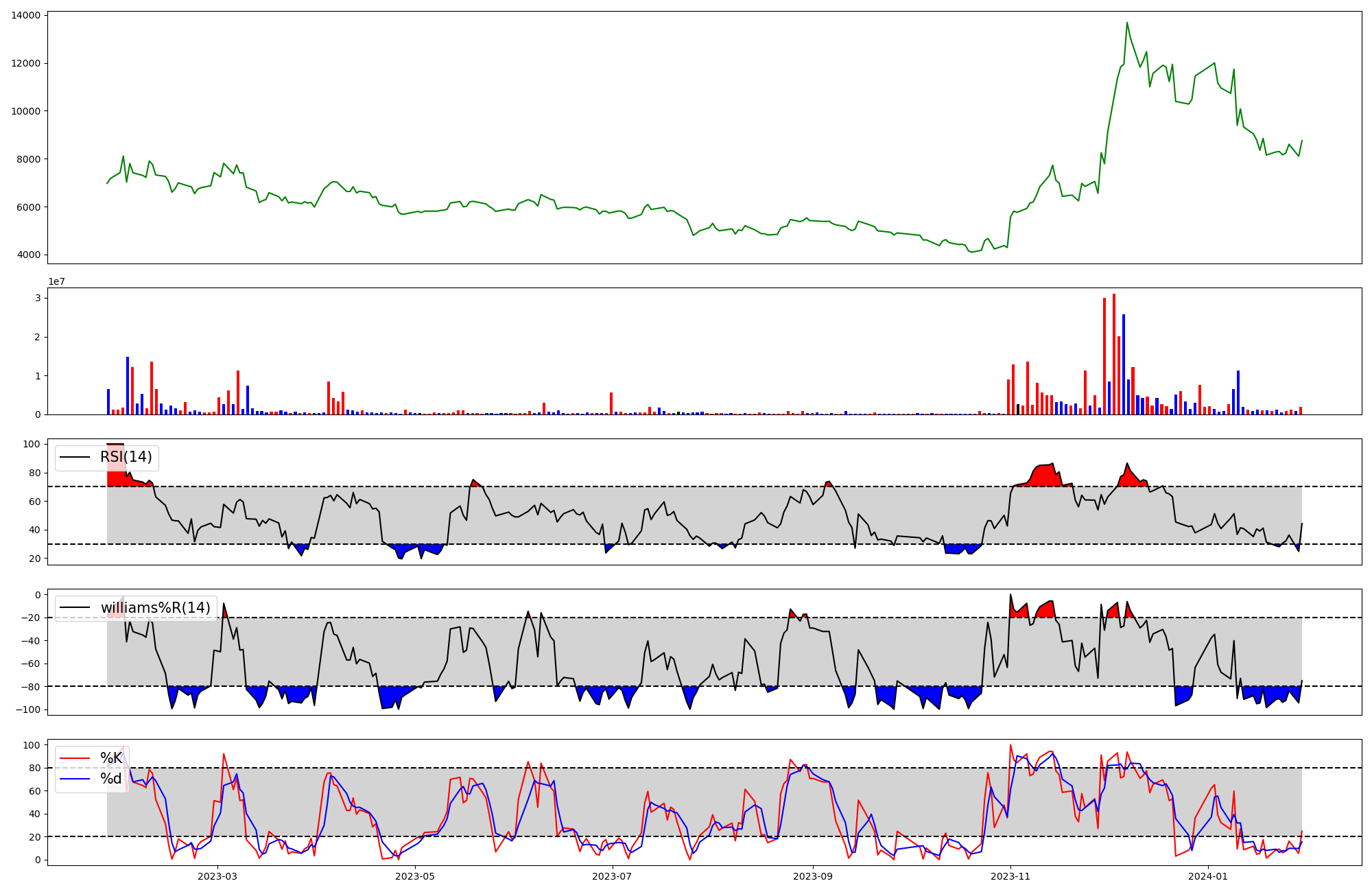Click the tallest blue volume bar
The width and height of the screenshot is (1372, 892).
[1124, 364]
